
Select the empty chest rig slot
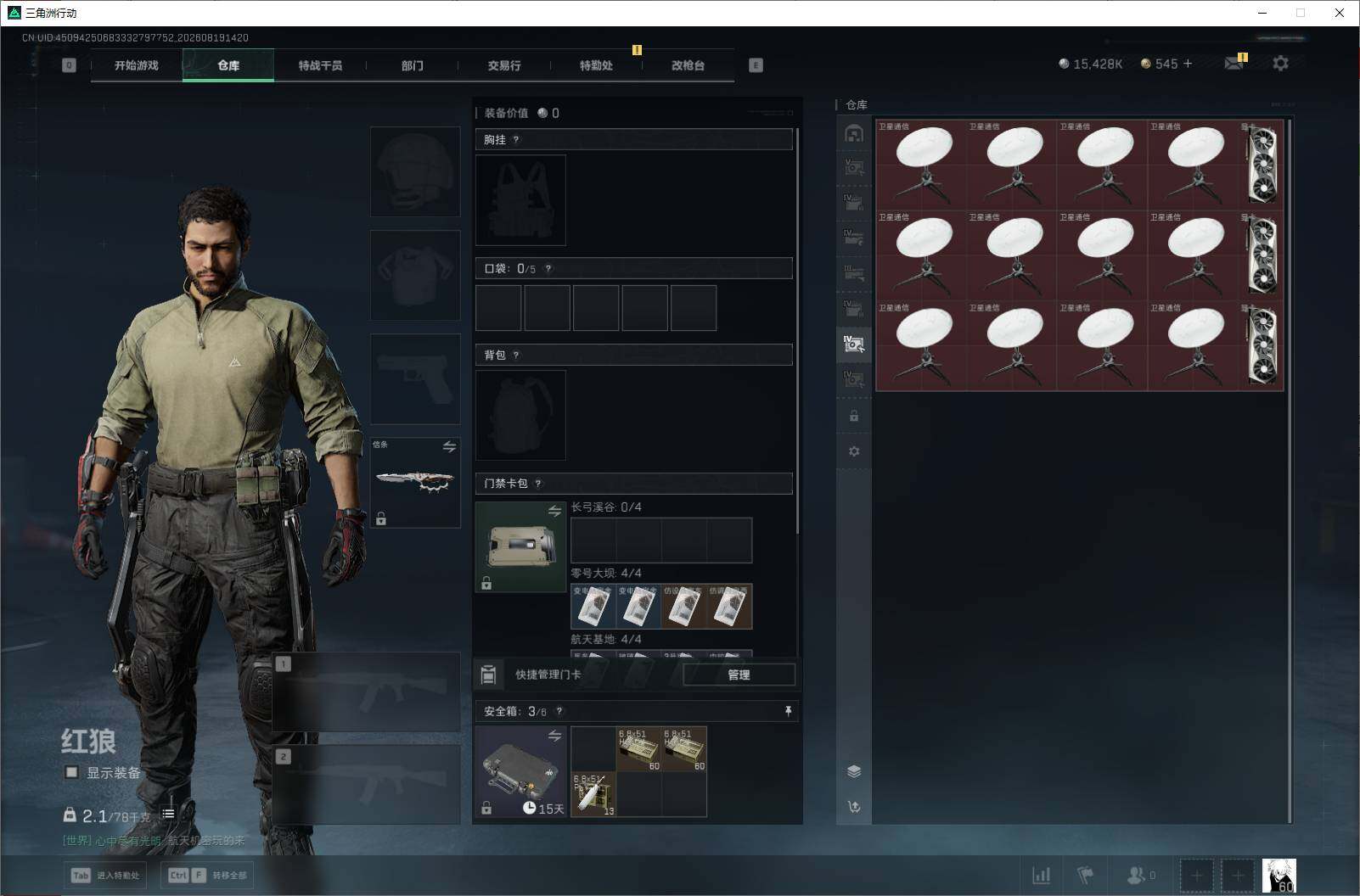520,200
